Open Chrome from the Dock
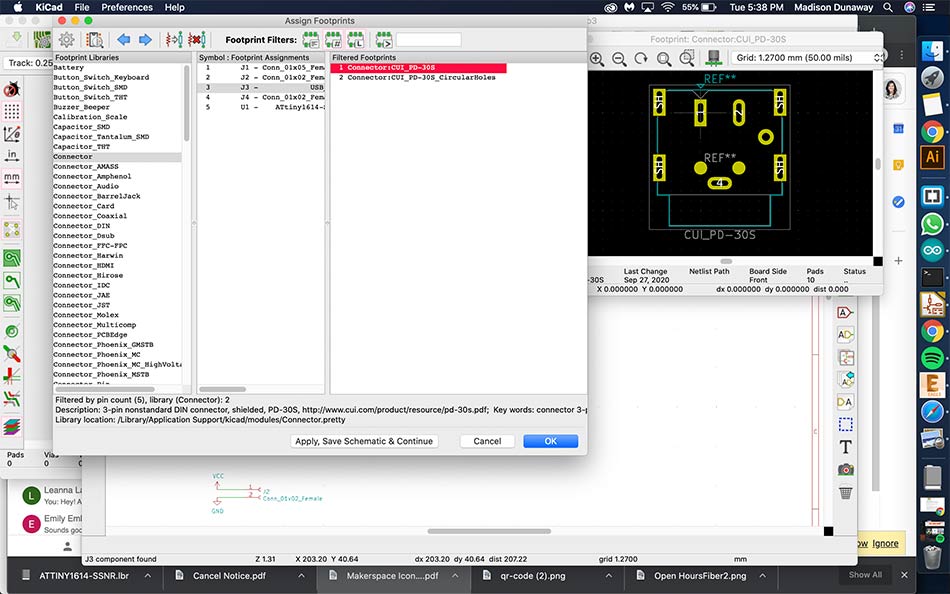 click(x=932, y=132)
